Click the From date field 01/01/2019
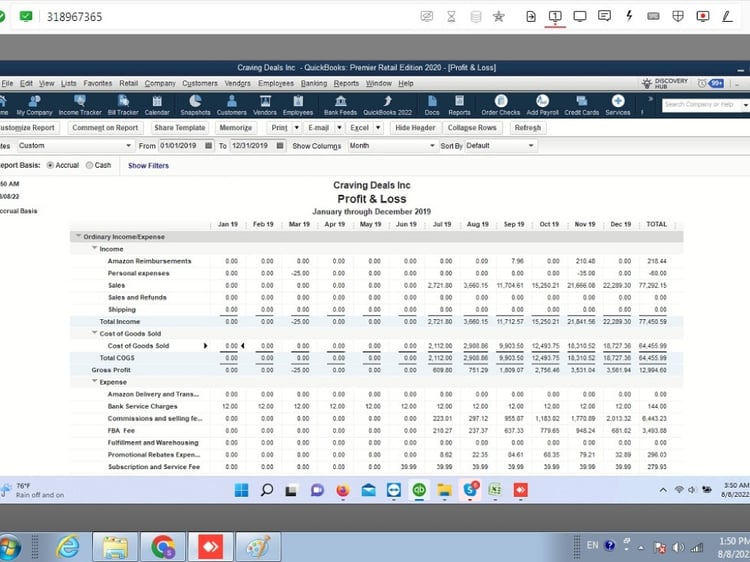The width and height of the screenshot is (750, 562). point(181,145)
